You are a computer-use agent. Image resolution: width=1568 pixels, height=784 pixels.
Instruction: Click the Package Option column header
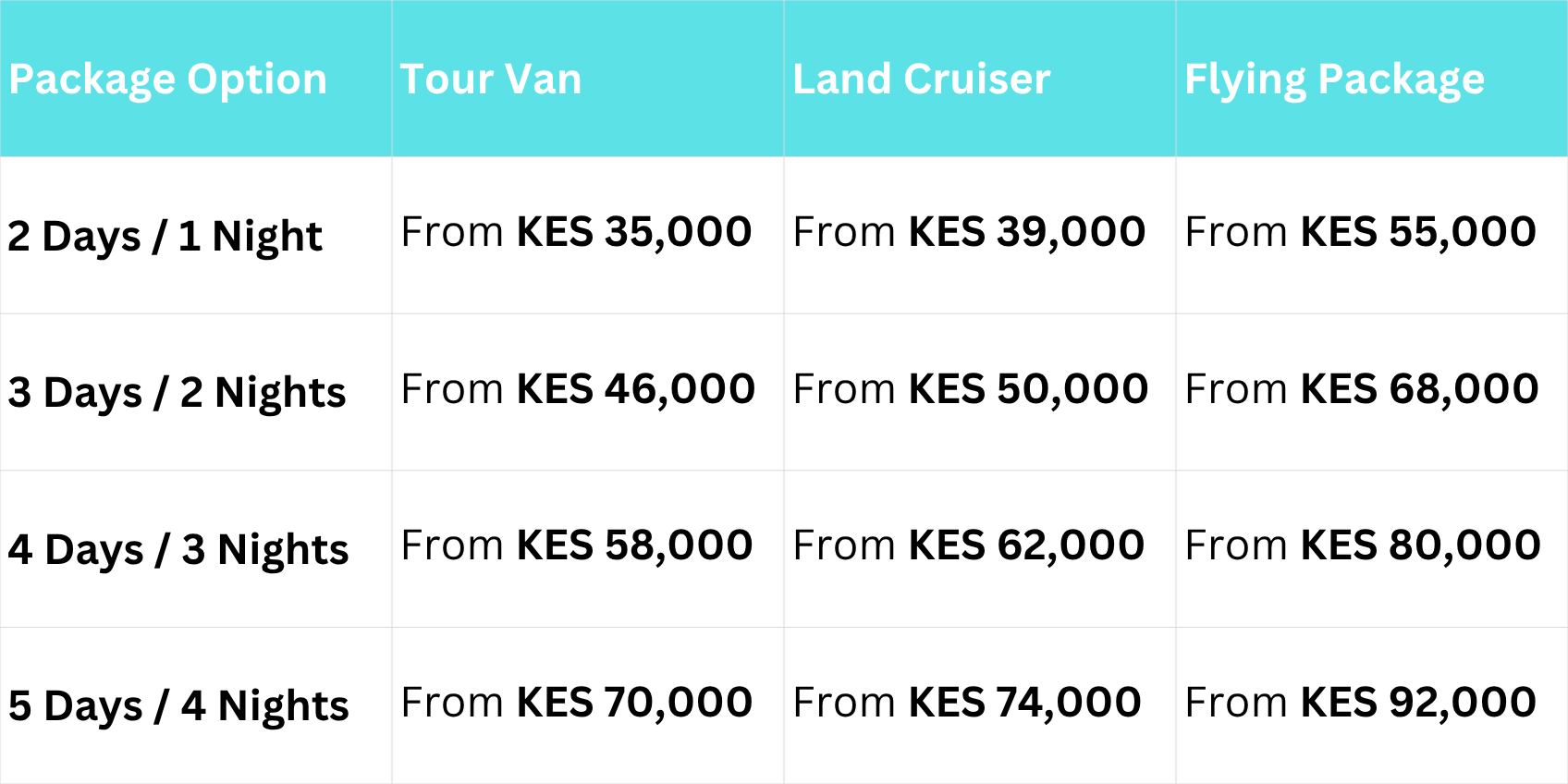point(167,80)
